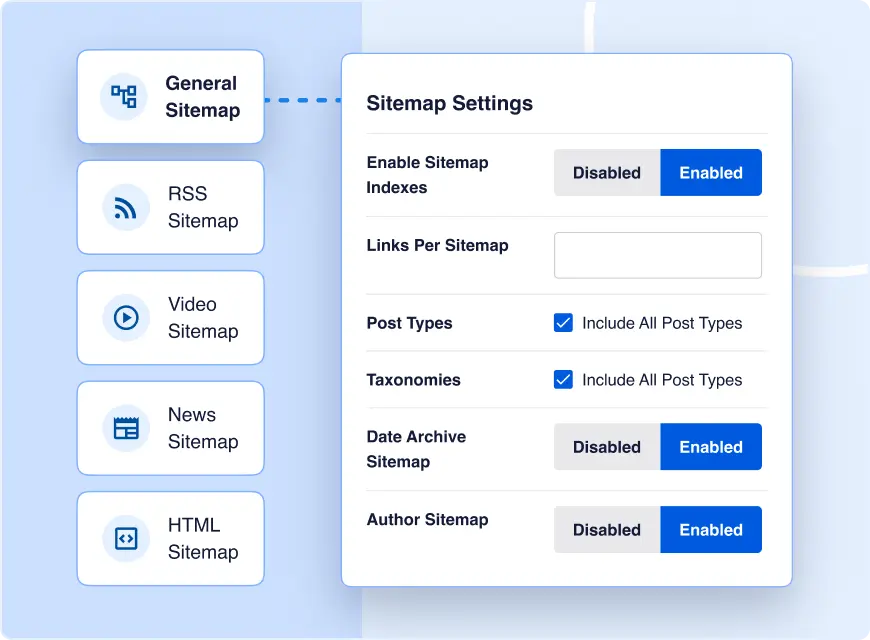
Task: Click the Video Sitemap play icon
Action: pyautogui.click(x=124, y=317)
